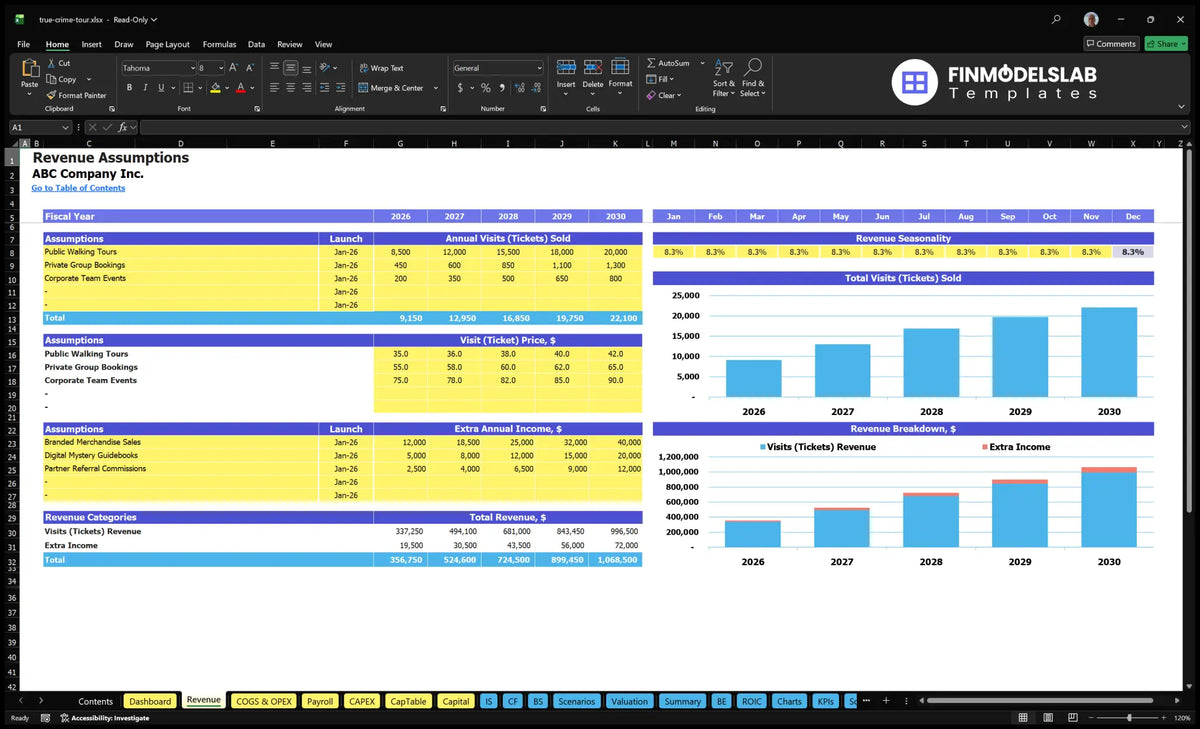Align text to the left
This screenshot has width=1200, height=729.
[274, 88]
